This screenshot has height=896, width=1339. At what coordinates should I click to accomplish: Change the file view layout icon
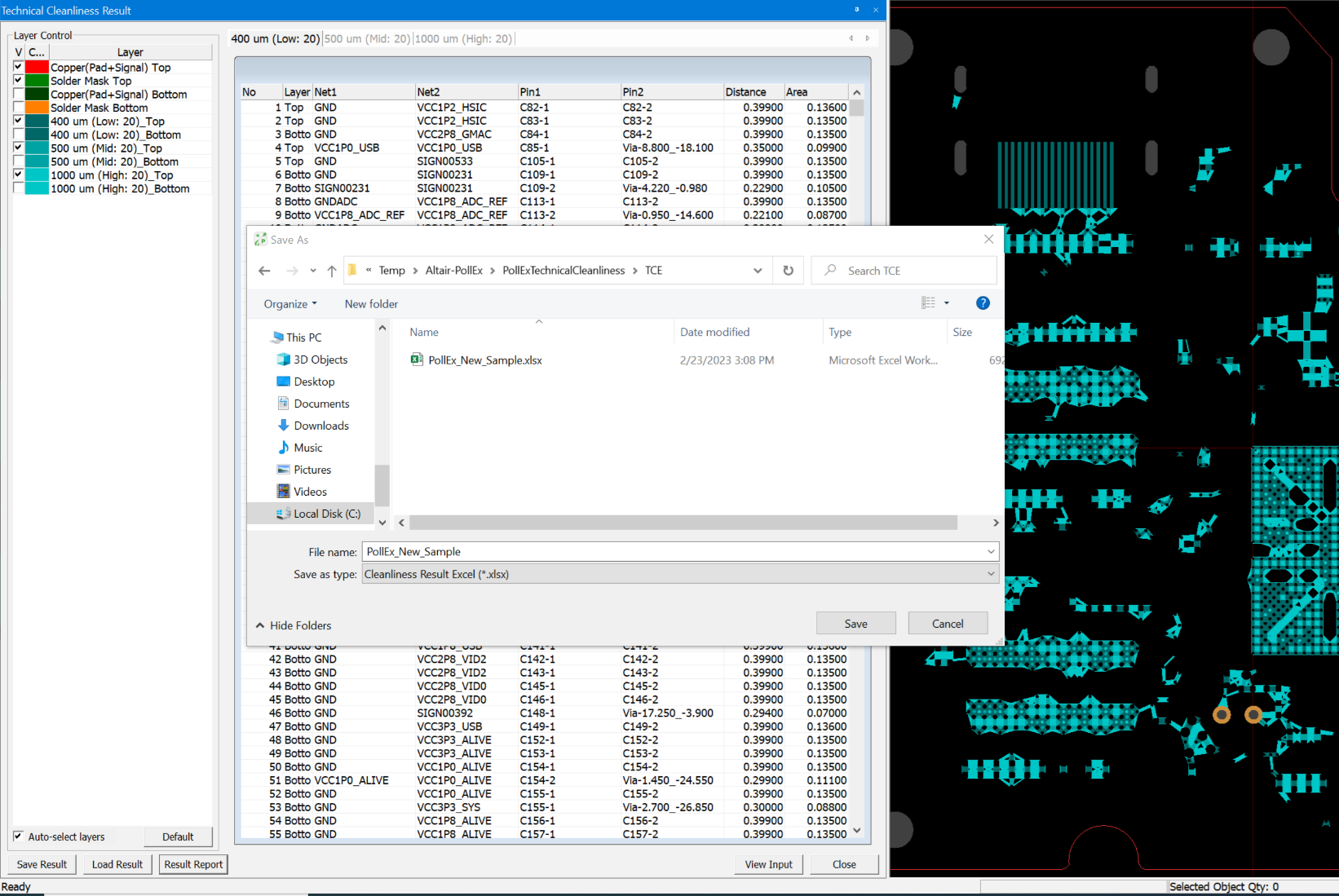pos(928,303)
